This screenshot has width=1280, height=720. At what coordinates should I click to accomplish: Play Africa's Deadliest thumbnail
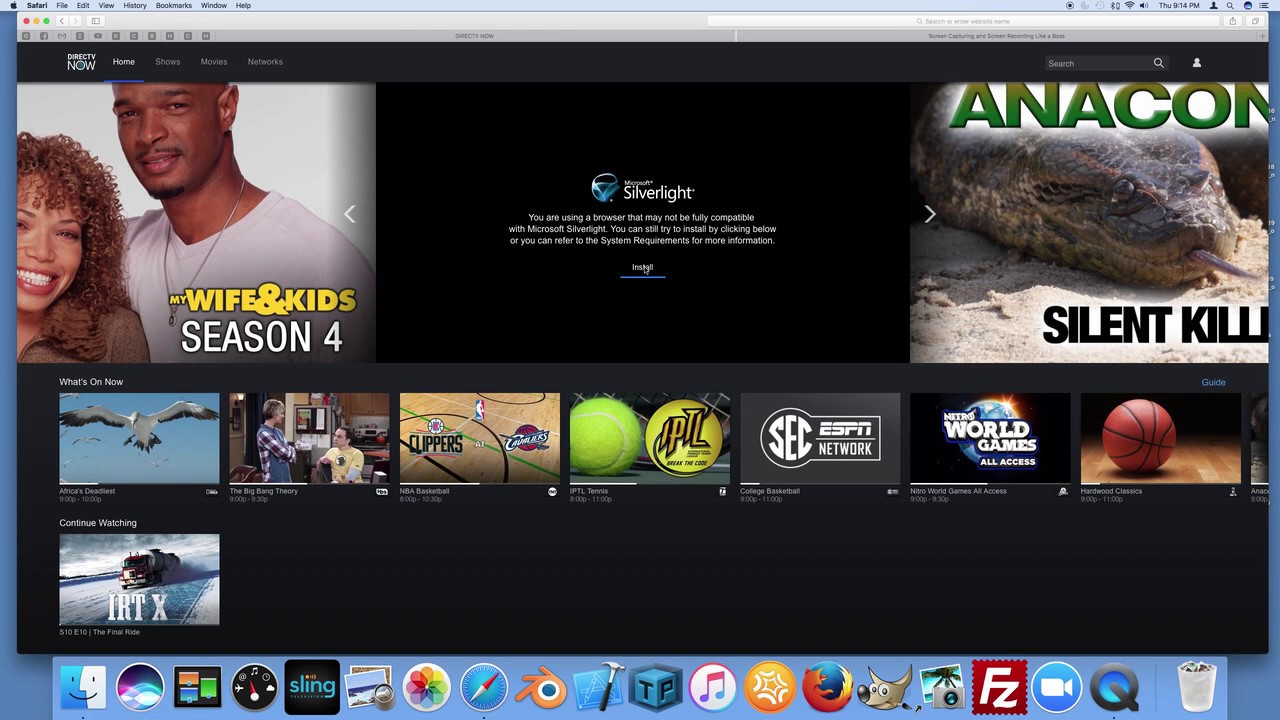pos(139,438)
